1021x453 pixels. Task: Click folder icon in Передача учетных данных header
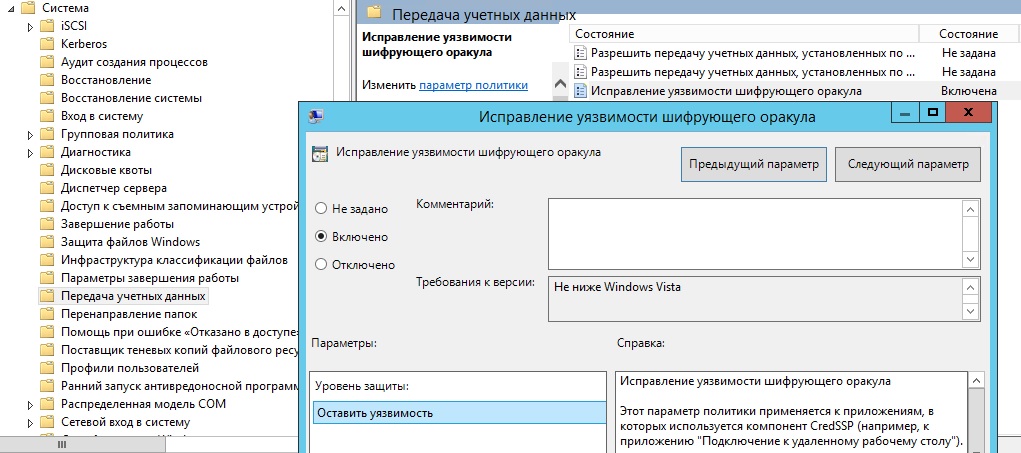[373, 12]
